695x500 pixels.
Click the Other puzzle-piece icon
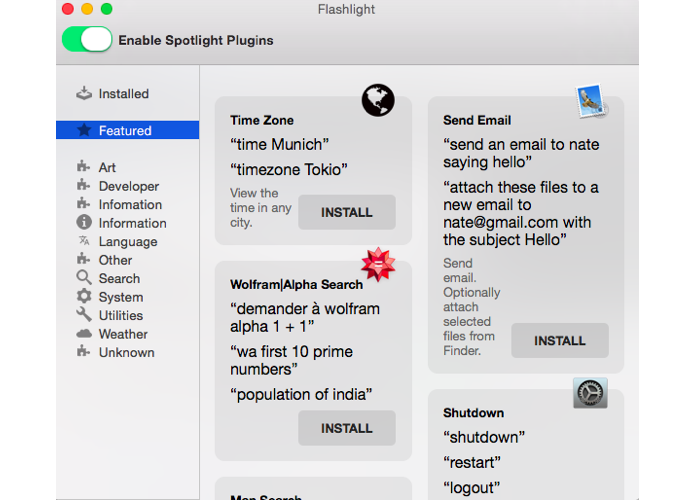tap(83, 259)
